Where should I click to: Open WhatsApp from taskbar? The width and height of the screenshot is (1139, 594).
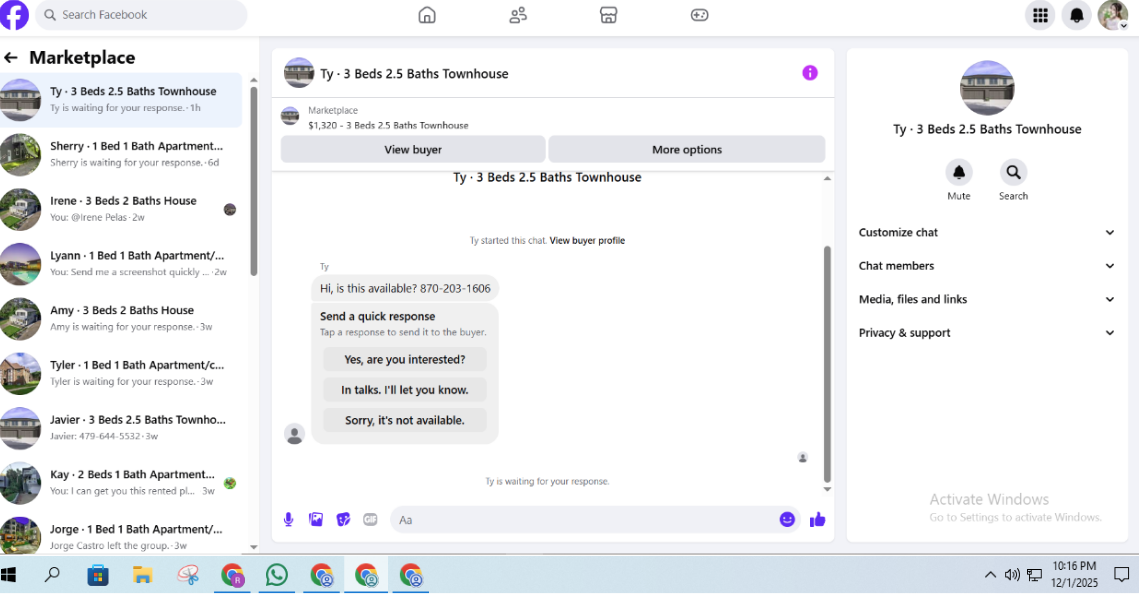(x=277, y=575)
